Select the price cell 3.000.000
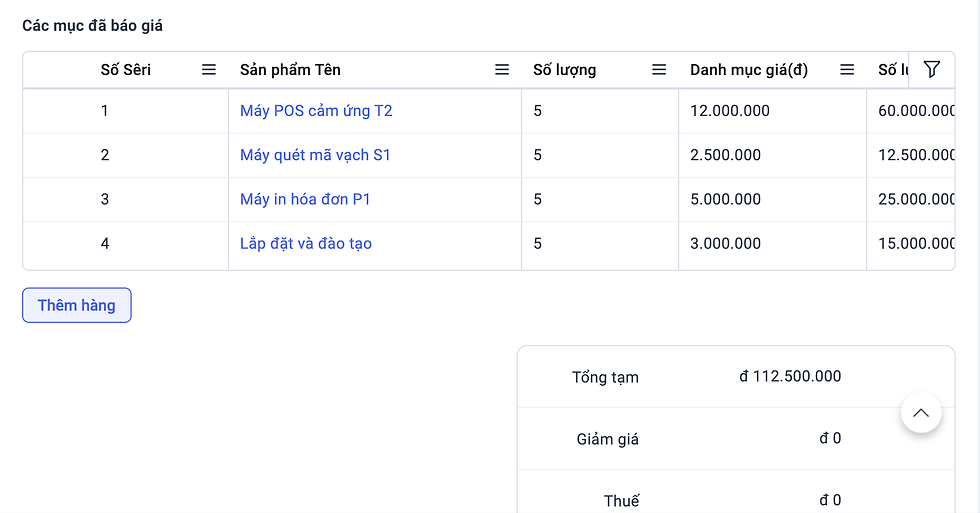Viewport: 980px width, 513px height. (772, 244)
